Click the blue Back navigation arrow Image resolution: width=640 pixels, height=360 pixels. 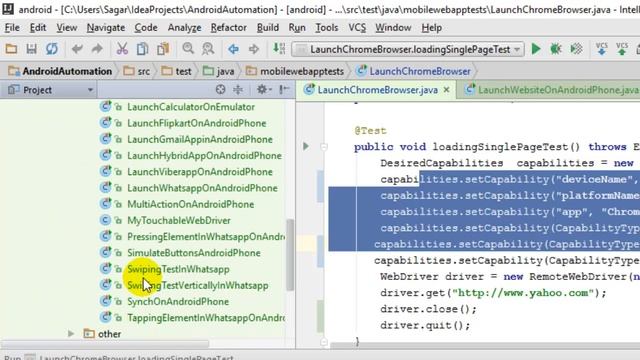pyautogui.click(x=233, y=49)
